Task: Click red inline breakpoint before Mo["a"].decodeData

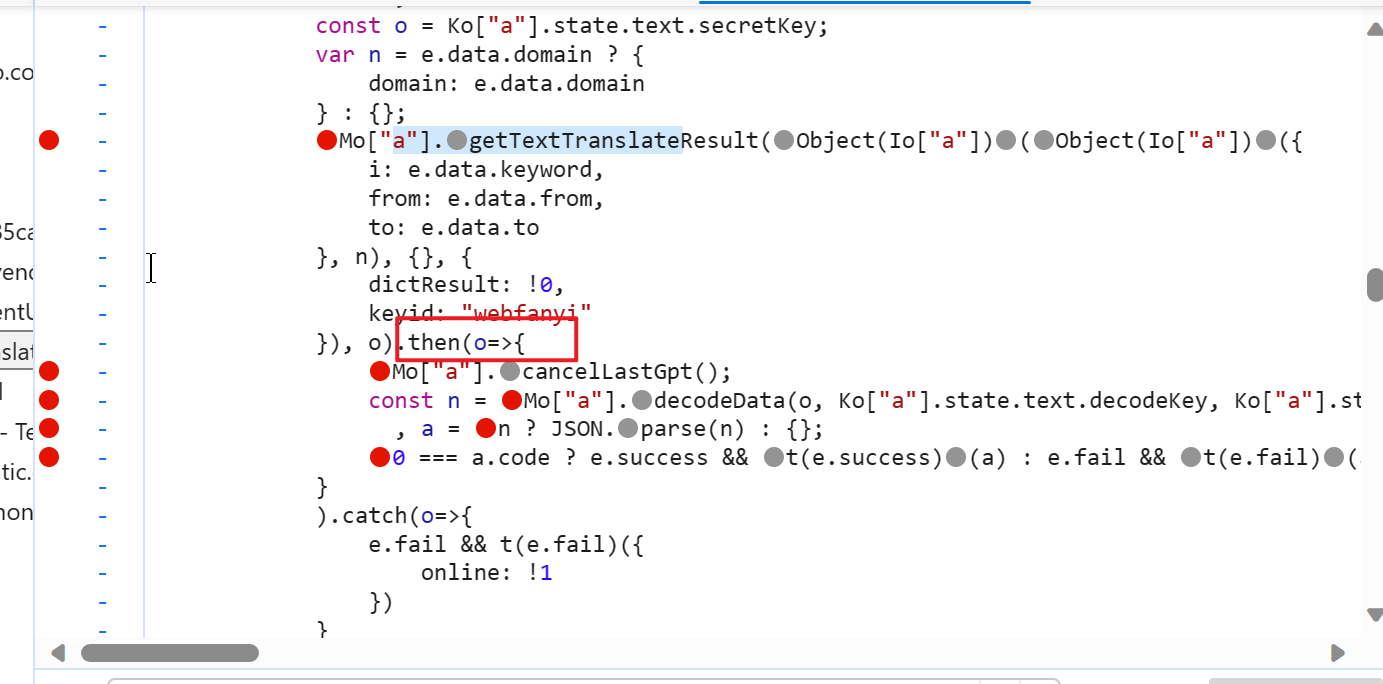Action: (512, 401)
